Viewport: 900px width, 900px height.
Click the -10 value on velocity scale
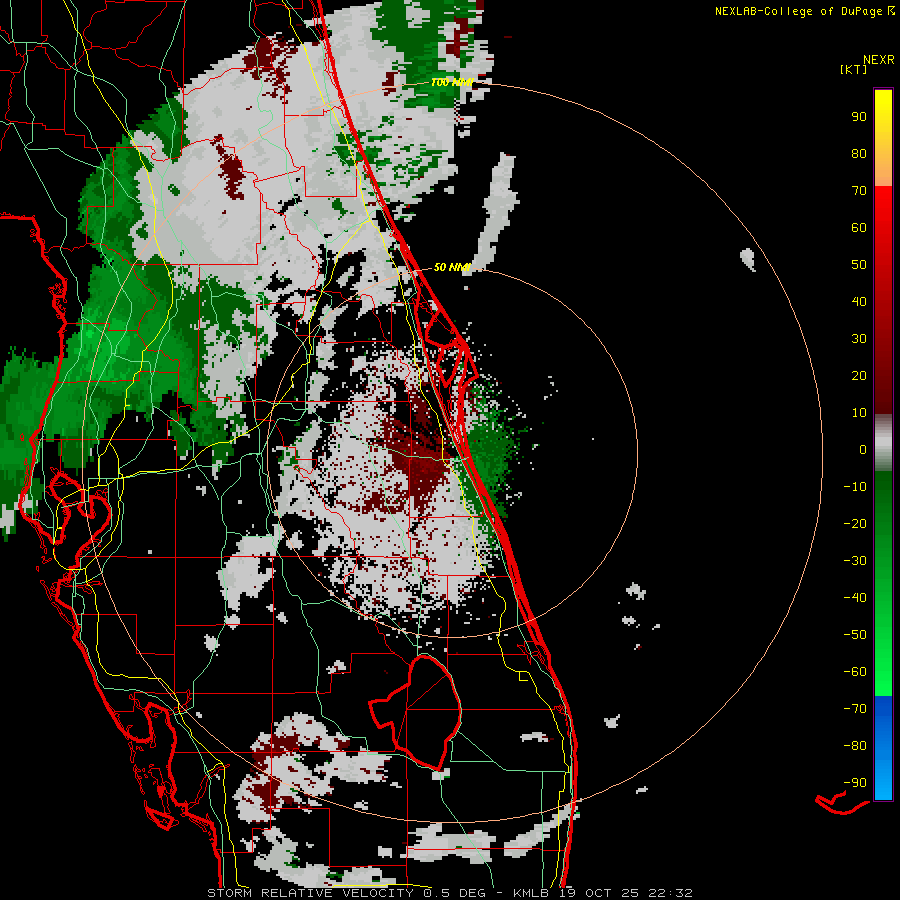(x=855, y=487)
